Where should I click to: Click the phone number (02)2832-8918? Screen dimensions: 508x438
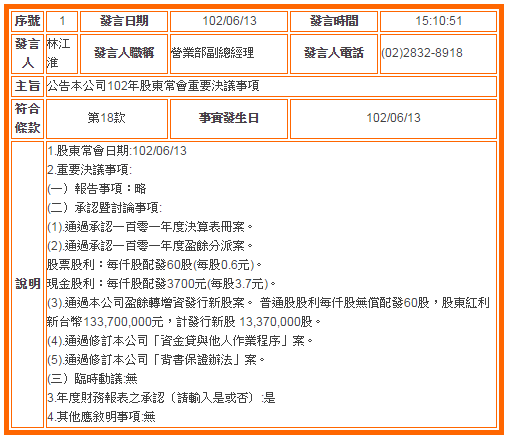pyautogui.click(x=422, y=53)
